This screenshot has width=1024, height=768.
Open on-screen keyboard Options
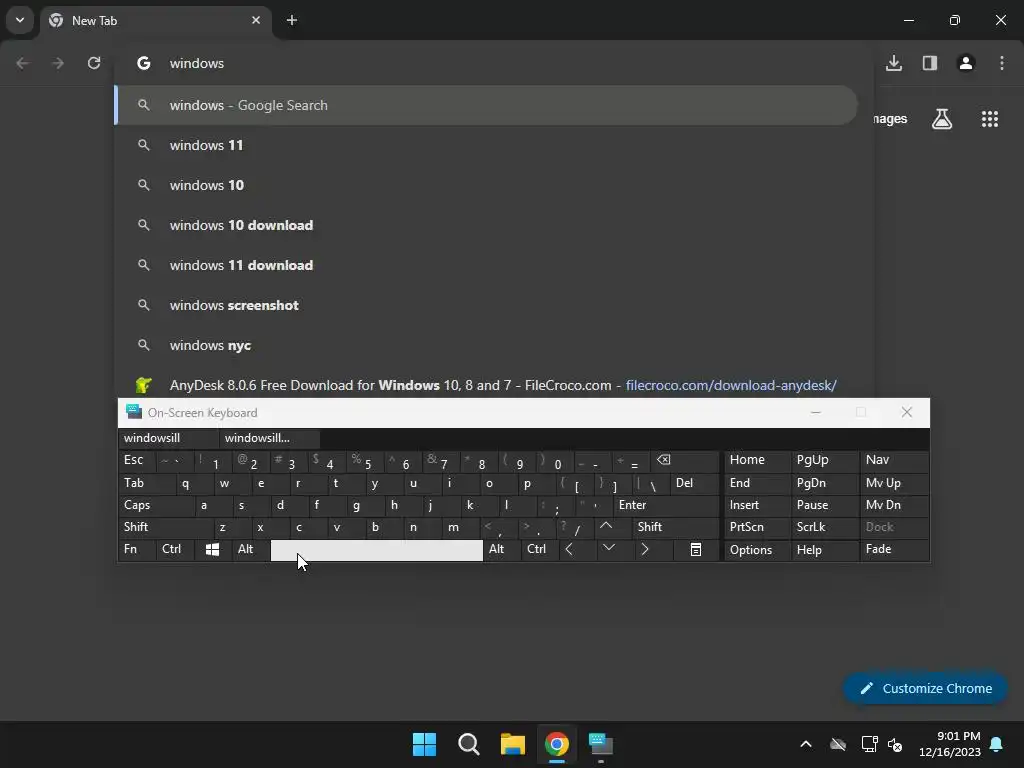pos(757,550)
